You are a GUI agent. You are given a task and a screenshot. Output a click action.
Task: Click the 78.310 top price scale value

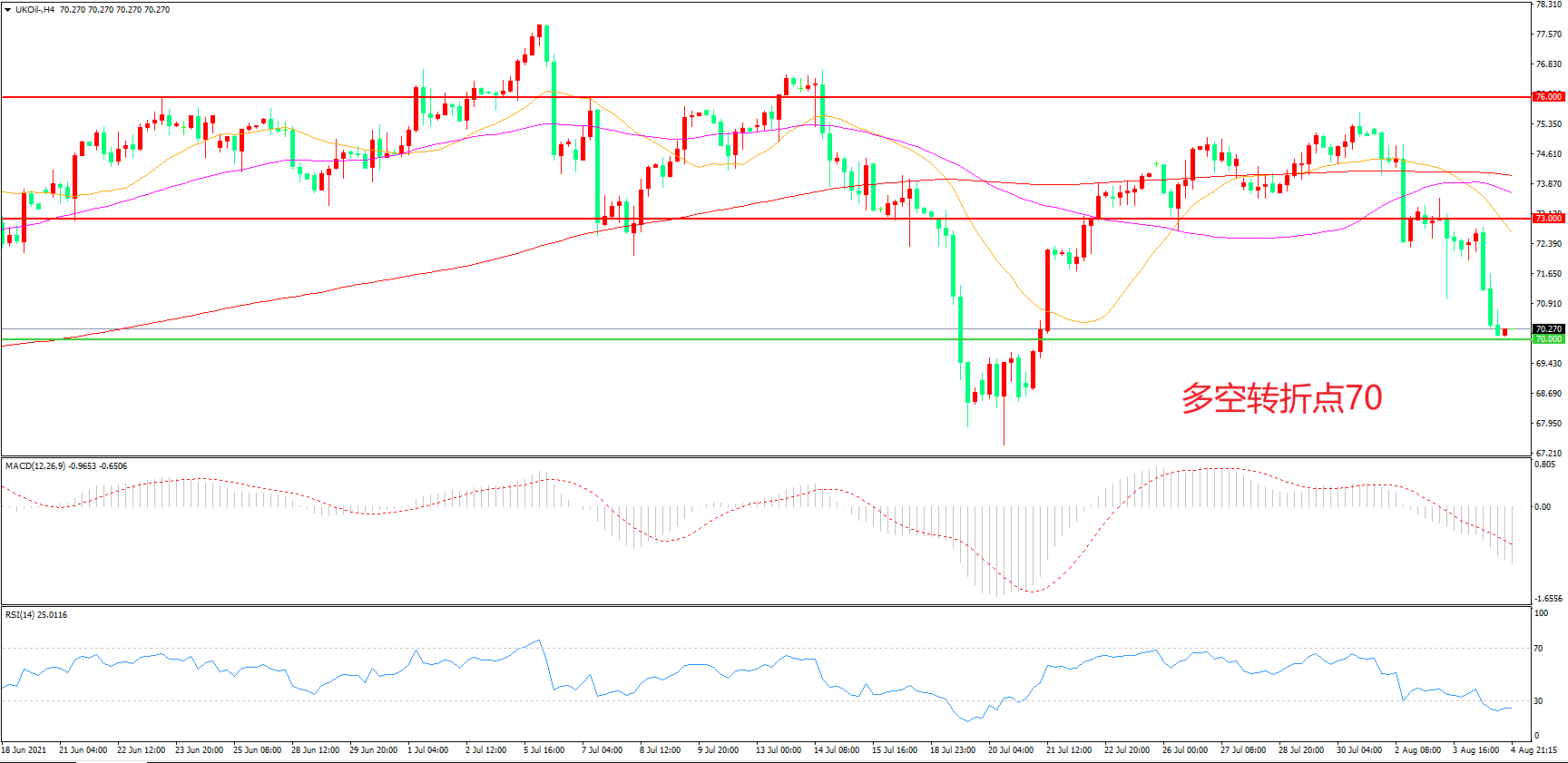1548,5
